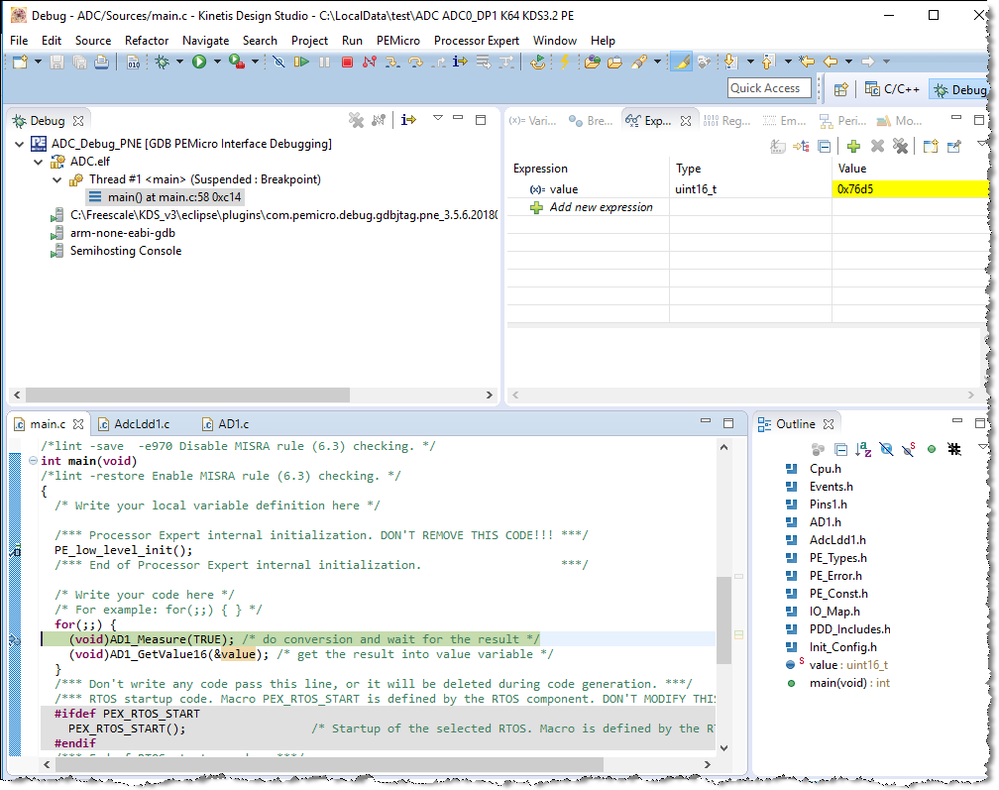The image size is (999, 790).
Task: Toggle Hide Inactive Elements hash icon in Outline
Action: pos(954,449)
